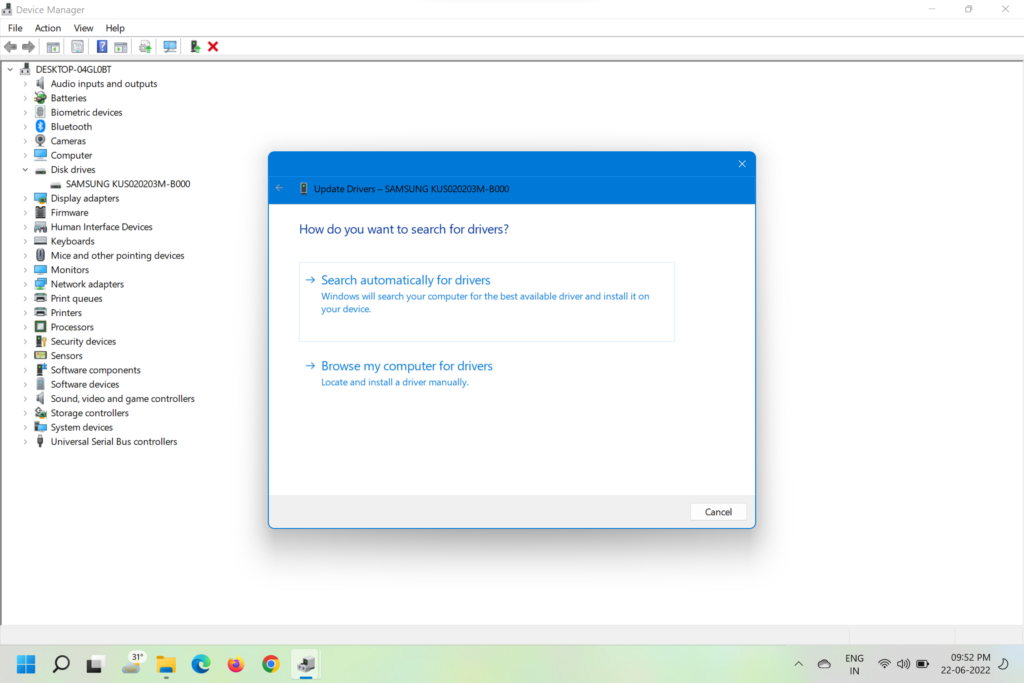
Task: Expand the Display adapters category
Action: tap(26, 198)
